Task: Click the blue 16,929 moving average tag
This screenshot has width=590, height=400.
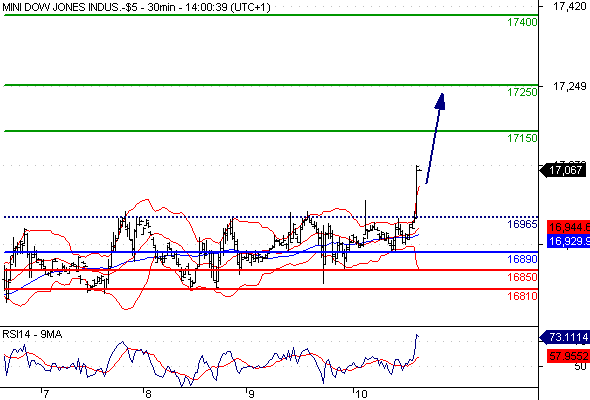Action: click(x=568, y=241)
